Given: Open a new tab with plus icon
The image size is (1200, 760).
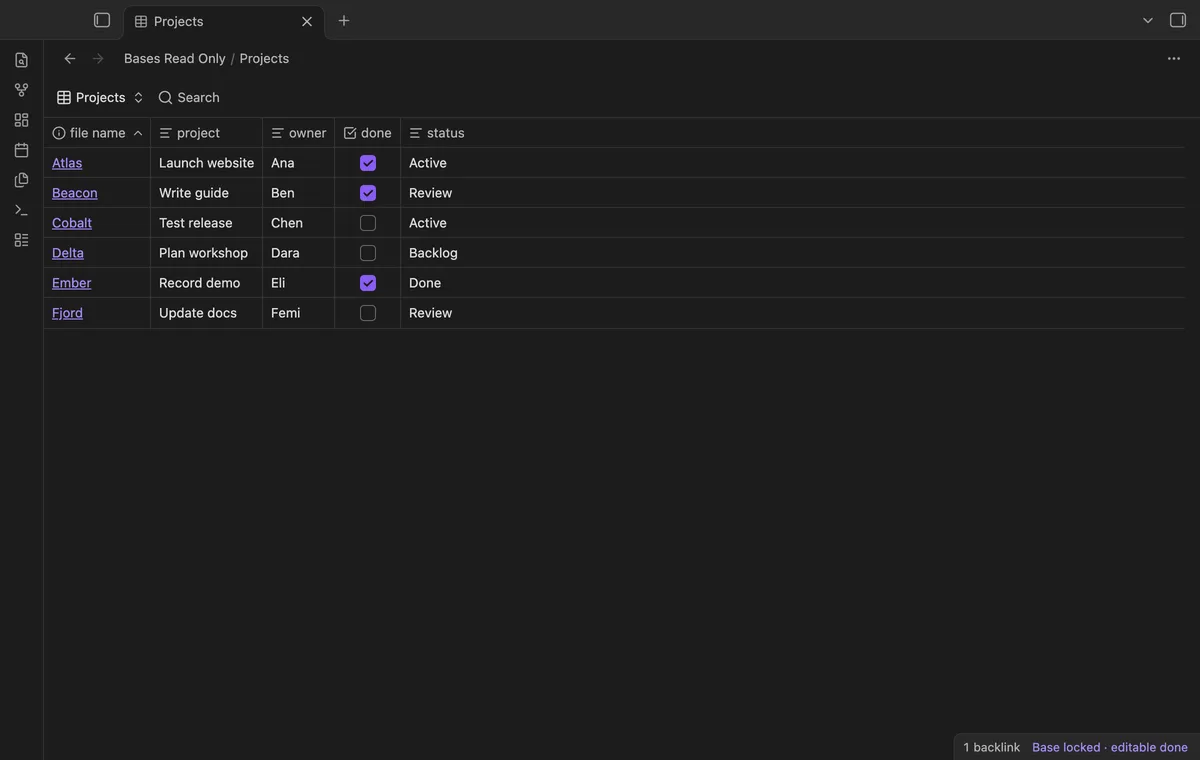Looking at the screenshot, I should click(x=344, y=20).
